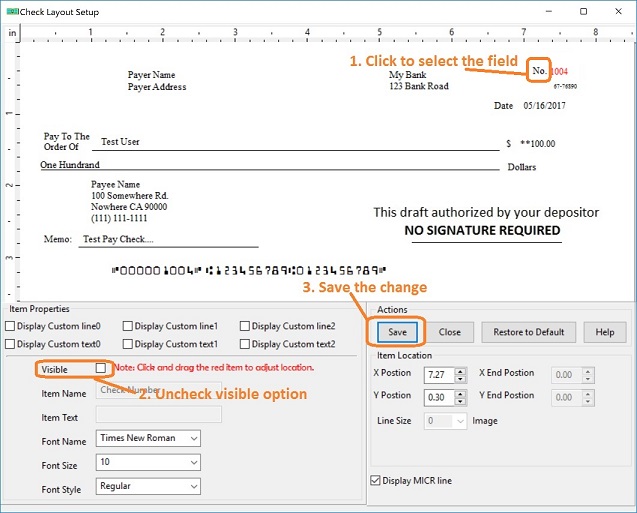
Task: Save the layout changes
Action: (397, 332)
